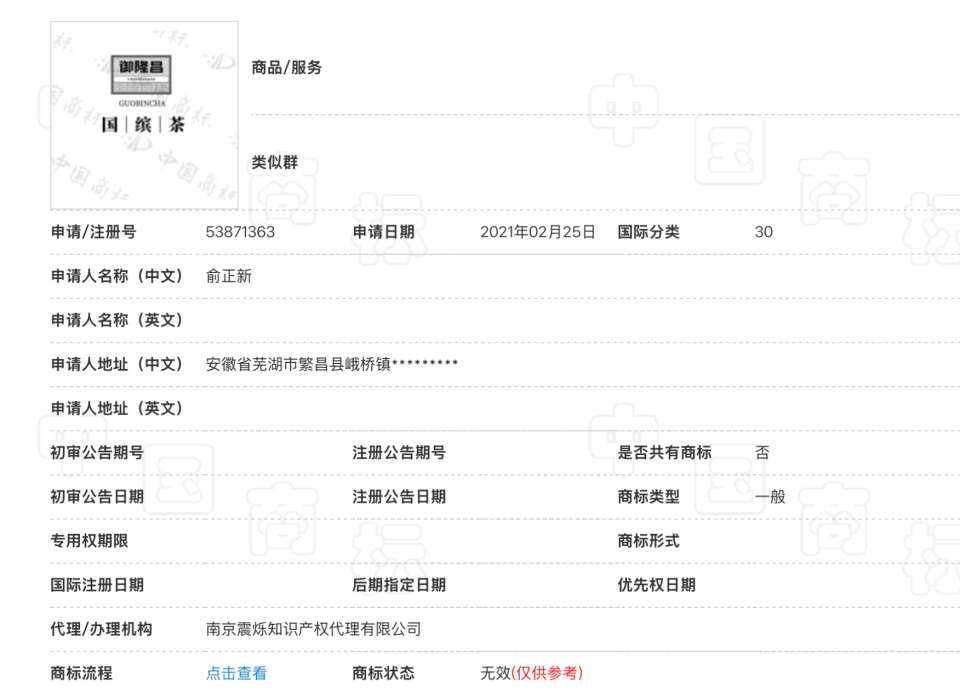The image size is (960, 693).
Task: Select the 一般 trademark type value
Action: [770, 497]
